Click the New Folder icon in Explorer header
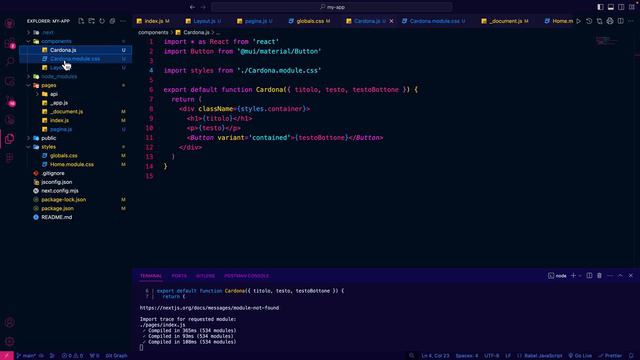Image resolution: width=640 pixels, height=360 pixels. [x=91, y=21]
